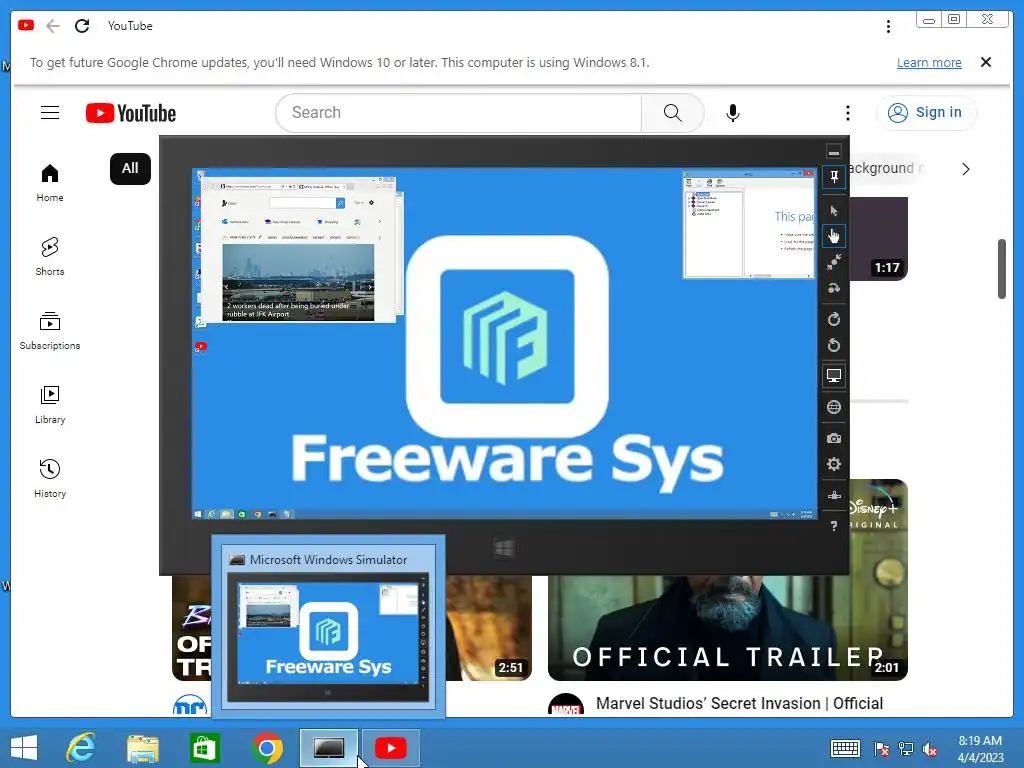Select rotation touch mode in simulator
The image size is (1024, 768).
[834, 288]
